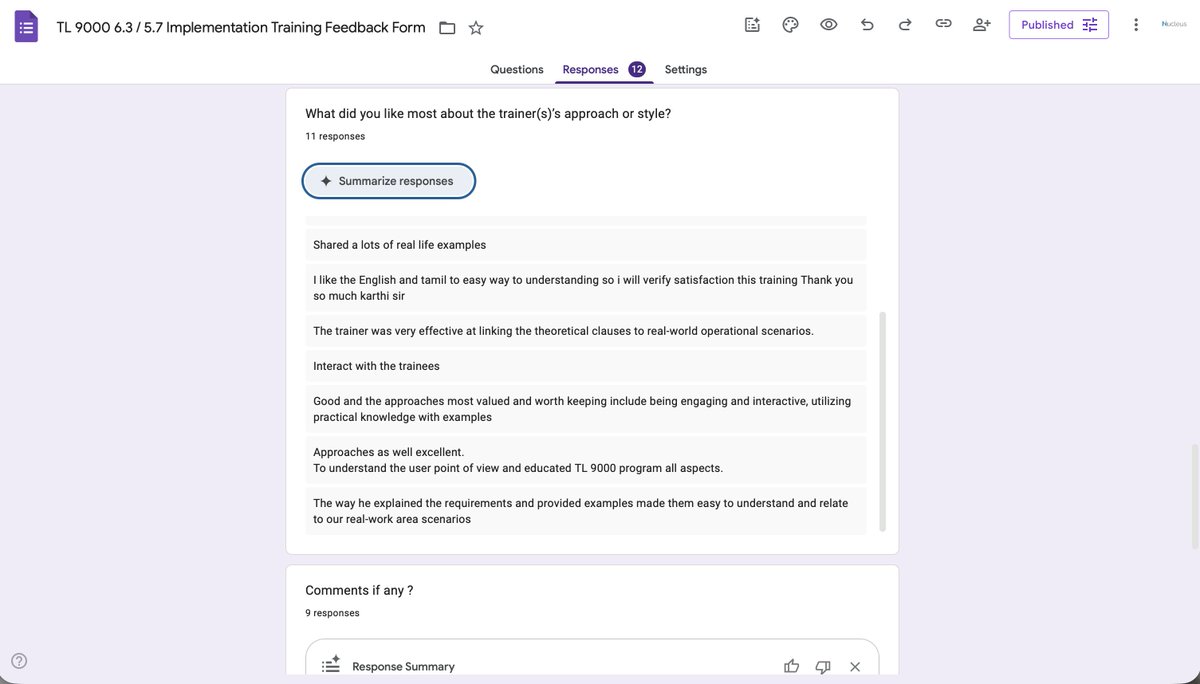1200x684 pixels.
Task: Open the Settings tab
Action: click(686, 69)
